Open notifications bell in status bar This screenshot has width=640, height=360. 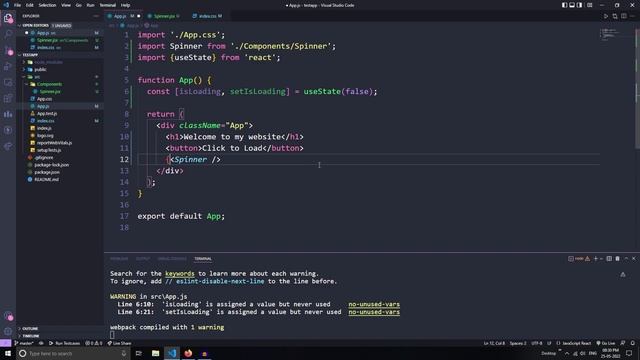(x=632, y=343)
